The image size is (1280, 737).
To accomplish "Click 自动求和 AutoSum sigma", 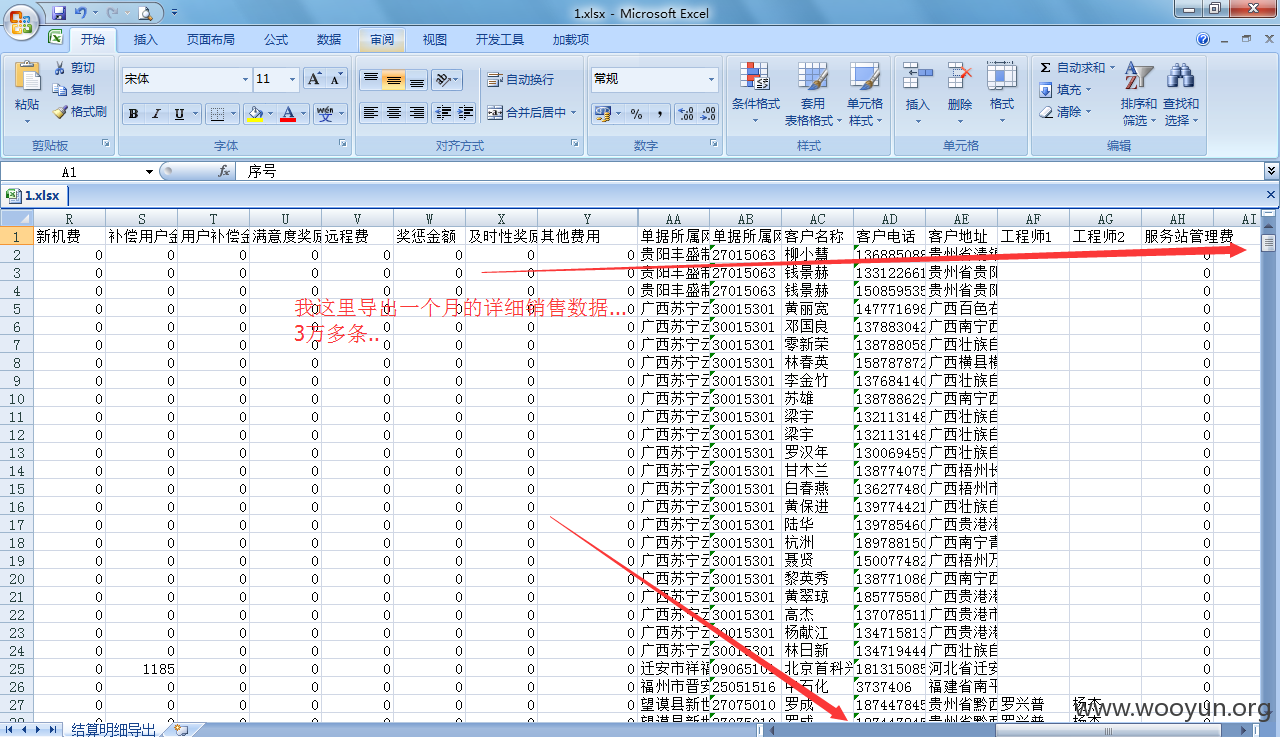I will 1074,67.
